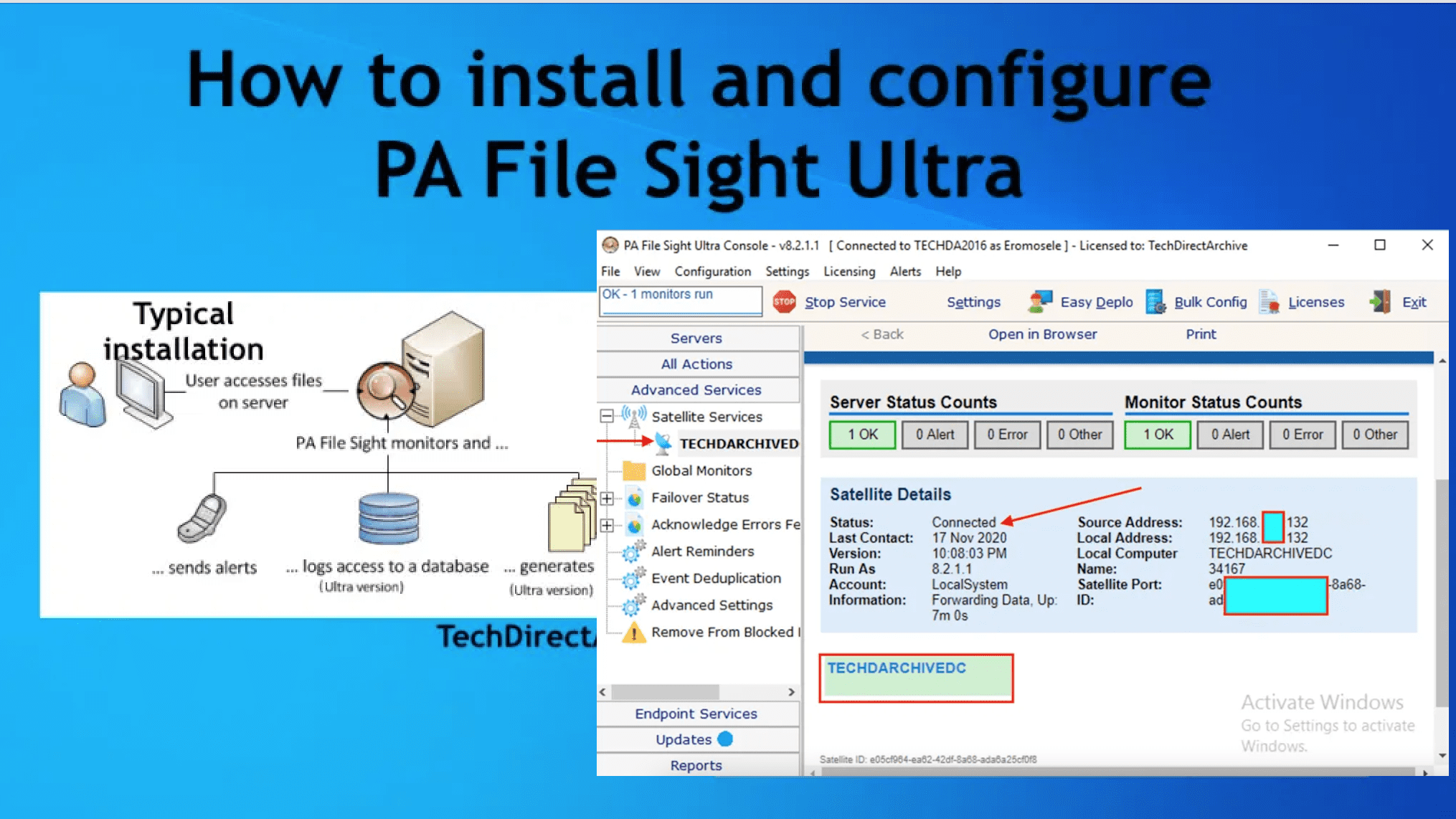Screen dimensions: 1456x819
Task: Click the Licenses document icon
Action: pyautogui.click(x=1269, y=302)
